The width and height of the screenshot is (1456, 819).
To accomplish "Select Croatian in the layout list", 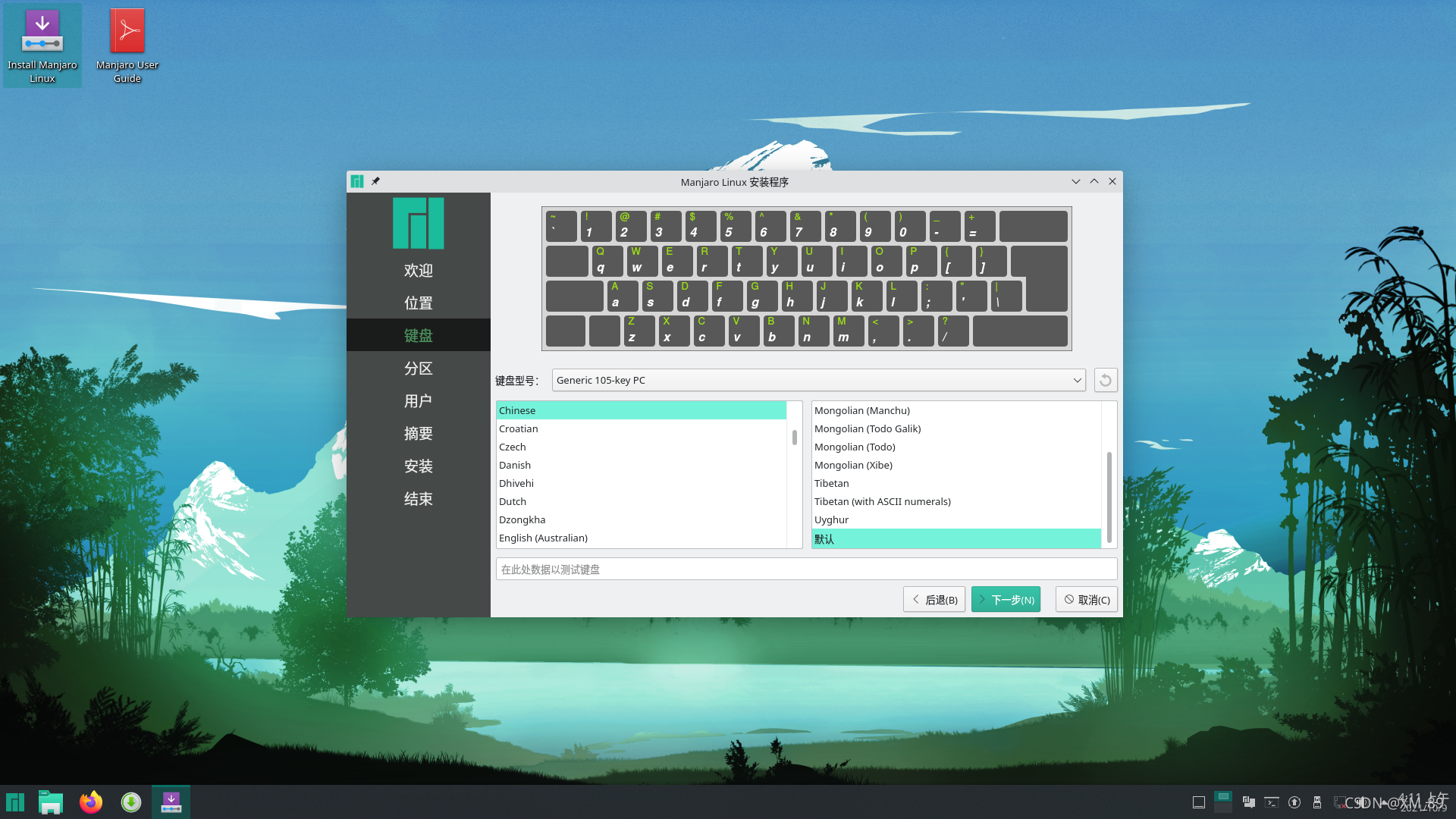I will pos(641,428).
